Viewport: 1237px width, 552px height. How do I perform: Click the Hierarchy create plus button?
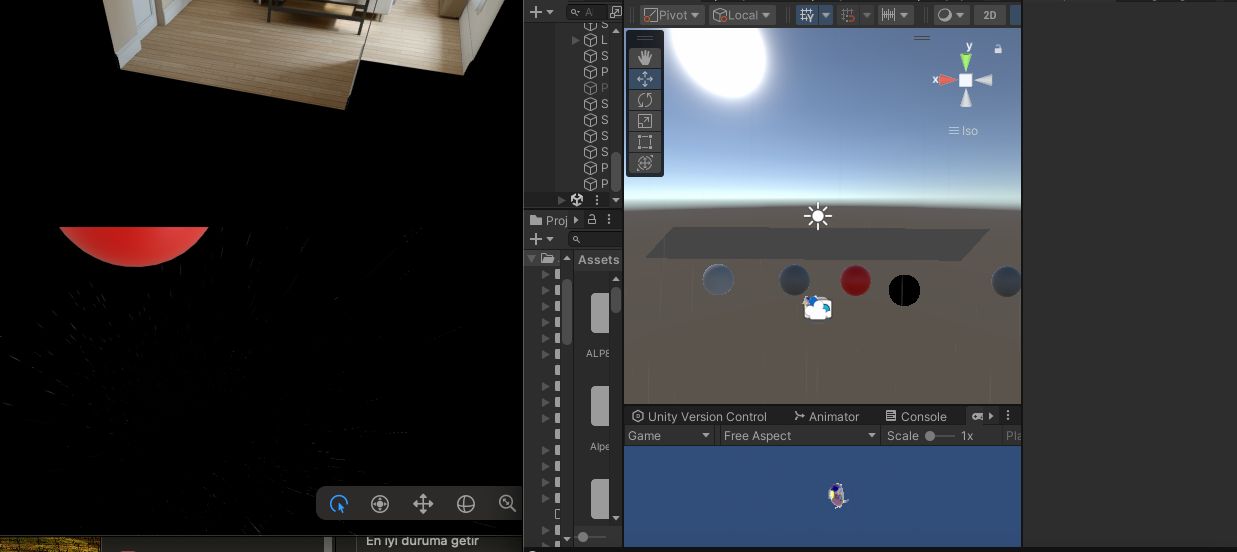(541, 12)
